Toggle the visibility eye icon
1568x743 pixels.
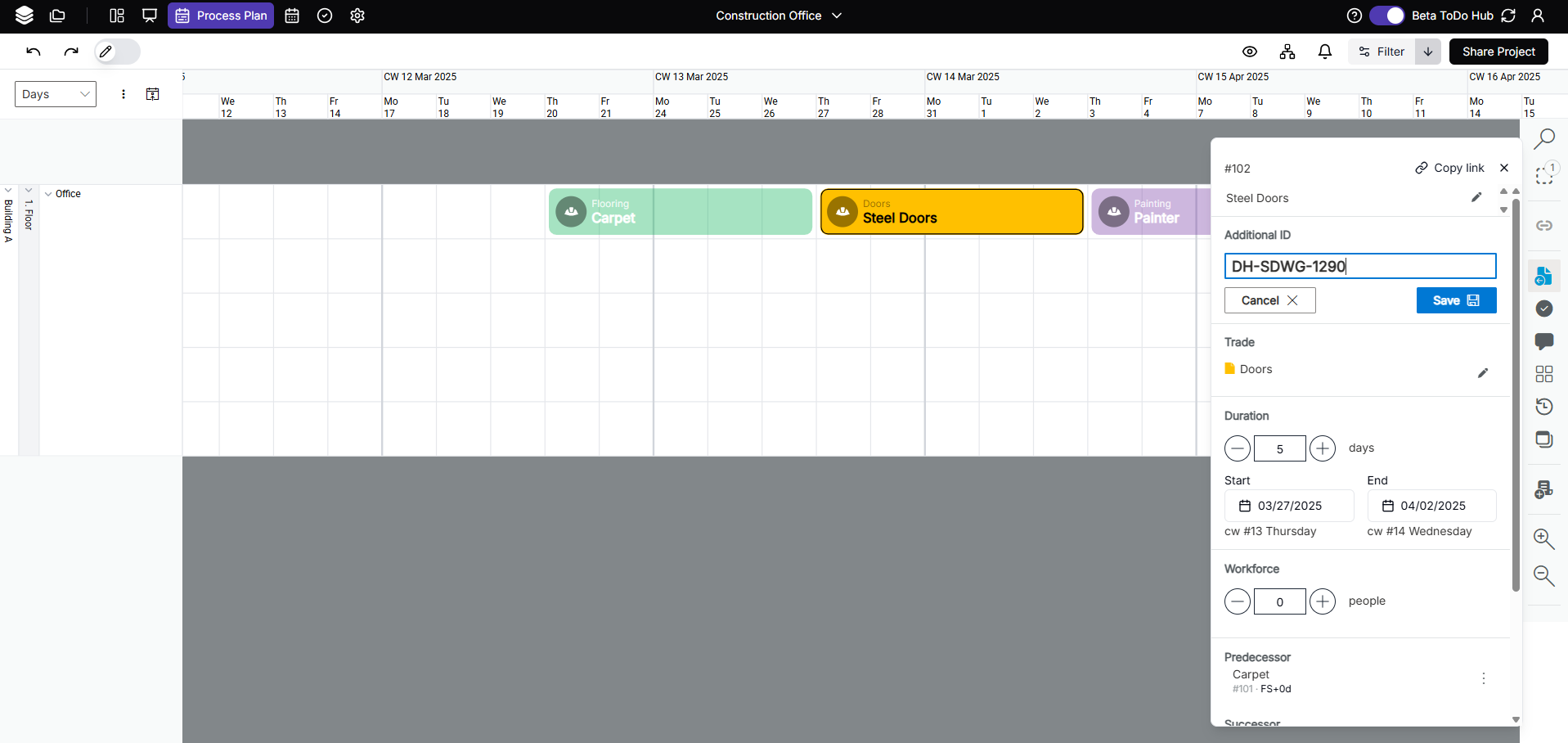coord(1249,52)
